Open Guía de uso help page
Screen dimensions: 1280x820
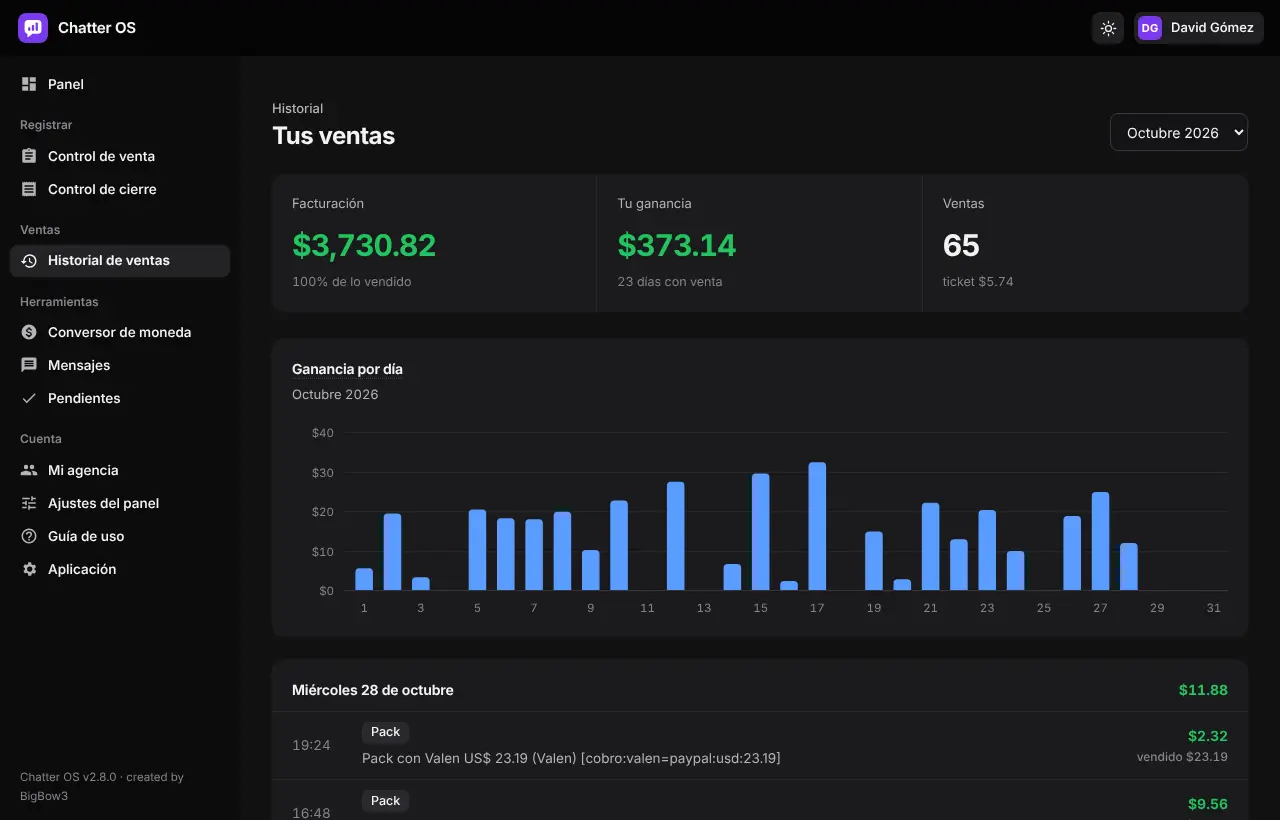pos(120,536)
